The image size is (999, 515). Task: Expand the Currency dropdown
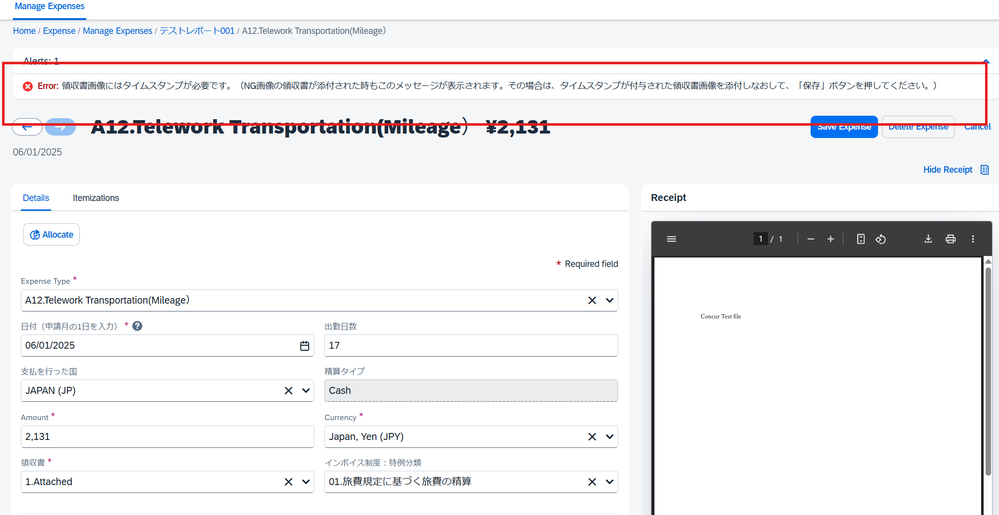tap(610, 437)
